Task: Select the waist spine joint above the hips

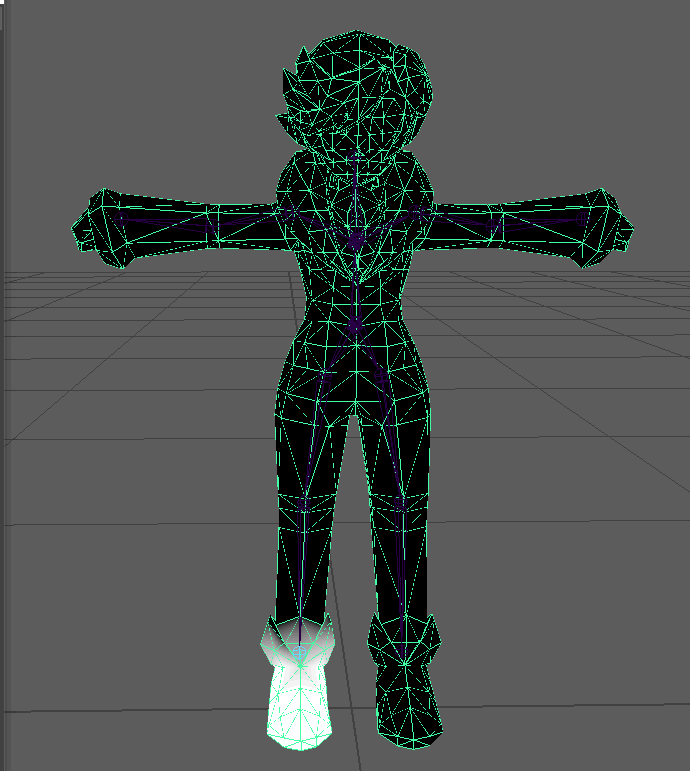Action: 355,325
